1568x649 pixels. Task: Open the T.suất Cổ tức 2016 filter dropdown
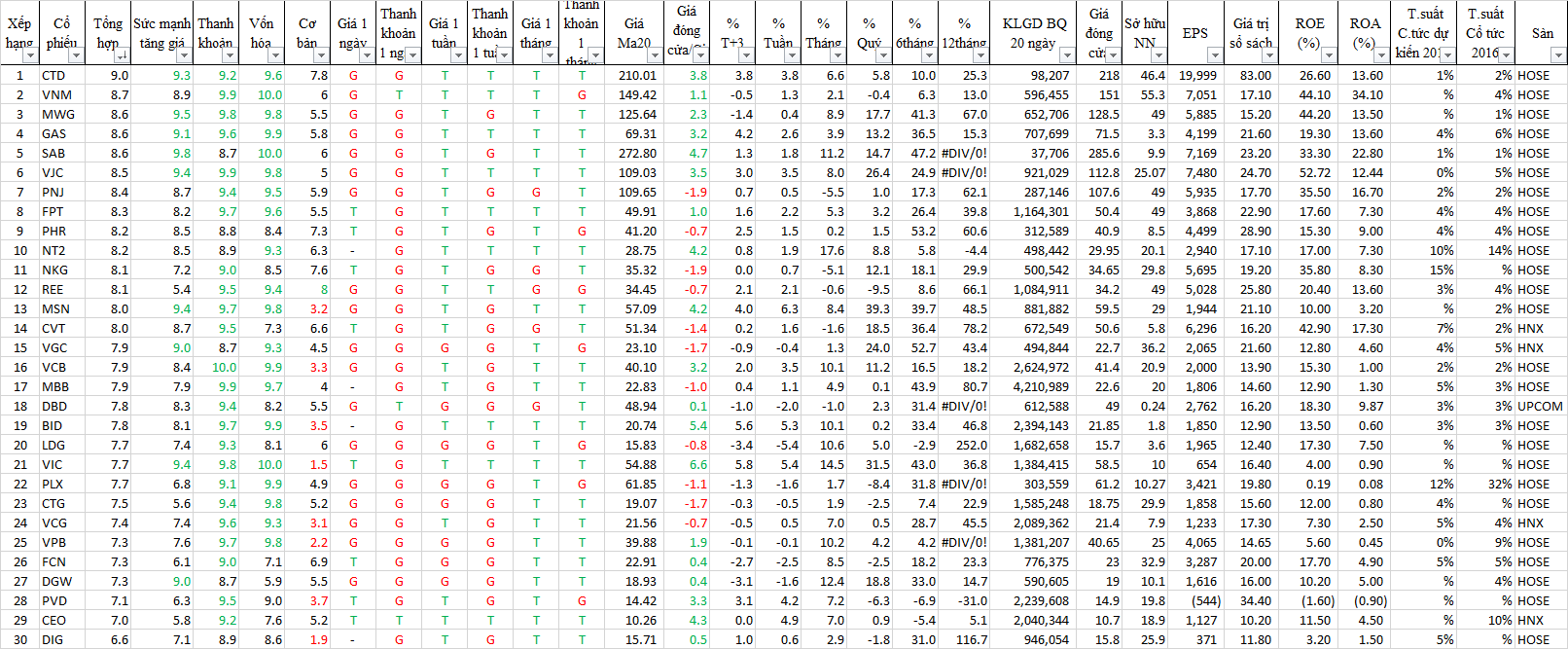1507,55
